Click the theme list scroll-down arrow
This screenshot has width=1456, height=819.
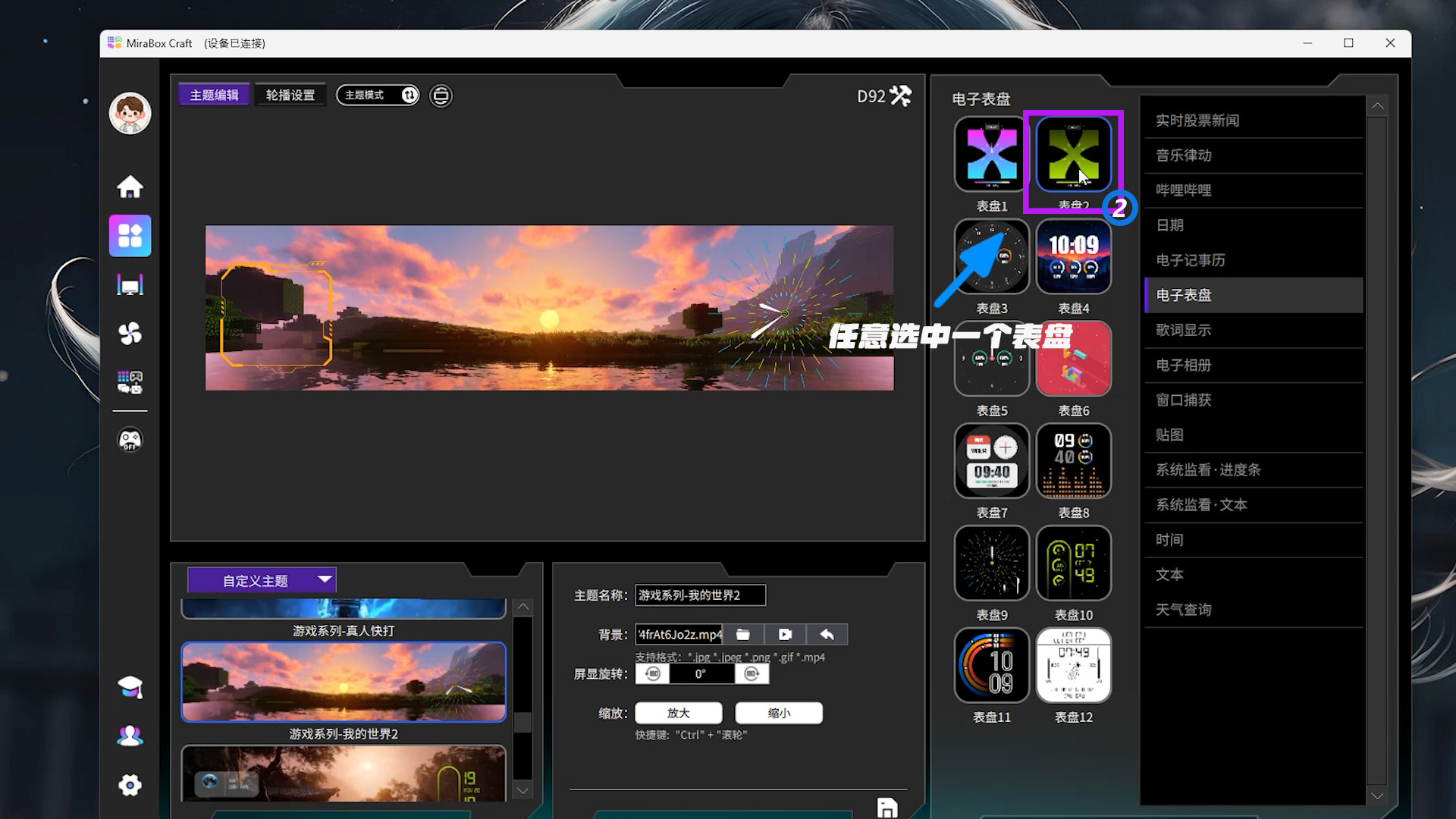point(522,790)
